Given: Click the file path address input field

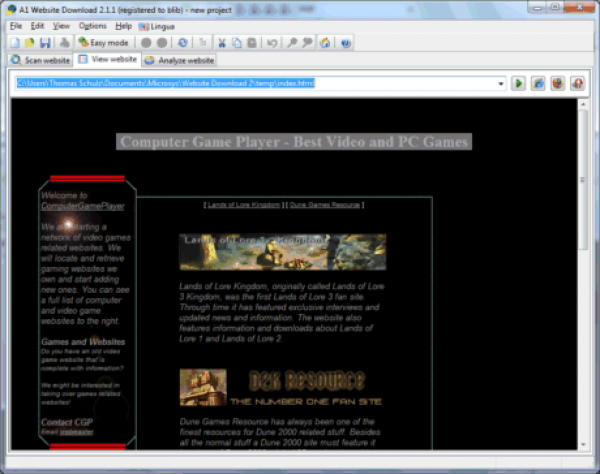Looking at the screenshot, I should 250,82.
